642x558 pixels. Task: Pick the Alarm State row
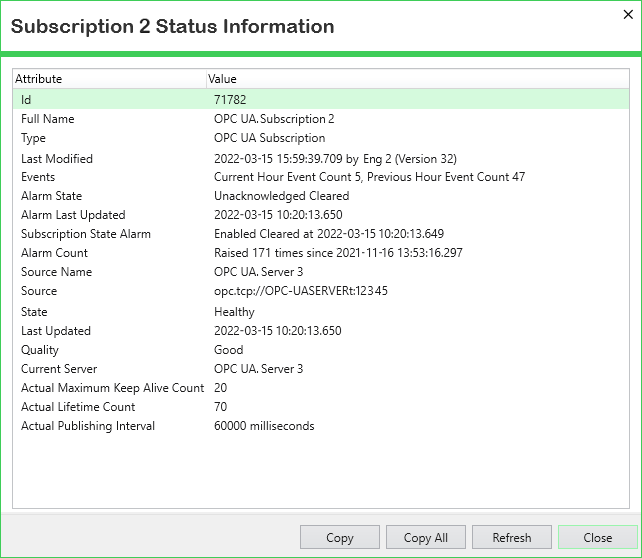pyautogui.click(x=52, y=196)
